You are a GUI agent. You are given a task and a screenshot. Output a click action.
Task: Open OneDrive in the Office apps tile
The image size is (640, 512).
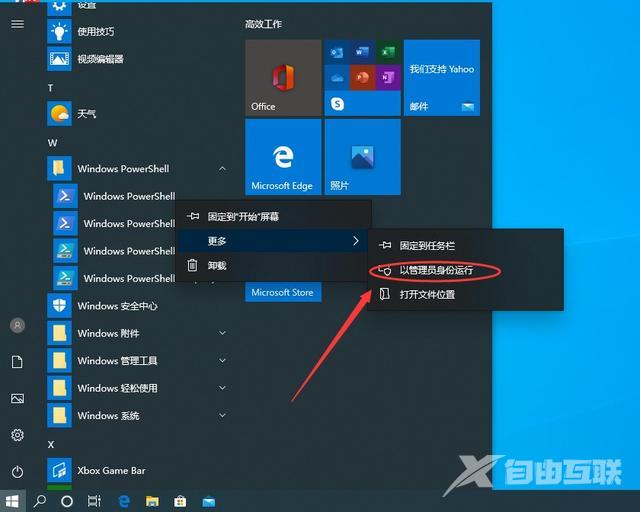coord(337,78)
